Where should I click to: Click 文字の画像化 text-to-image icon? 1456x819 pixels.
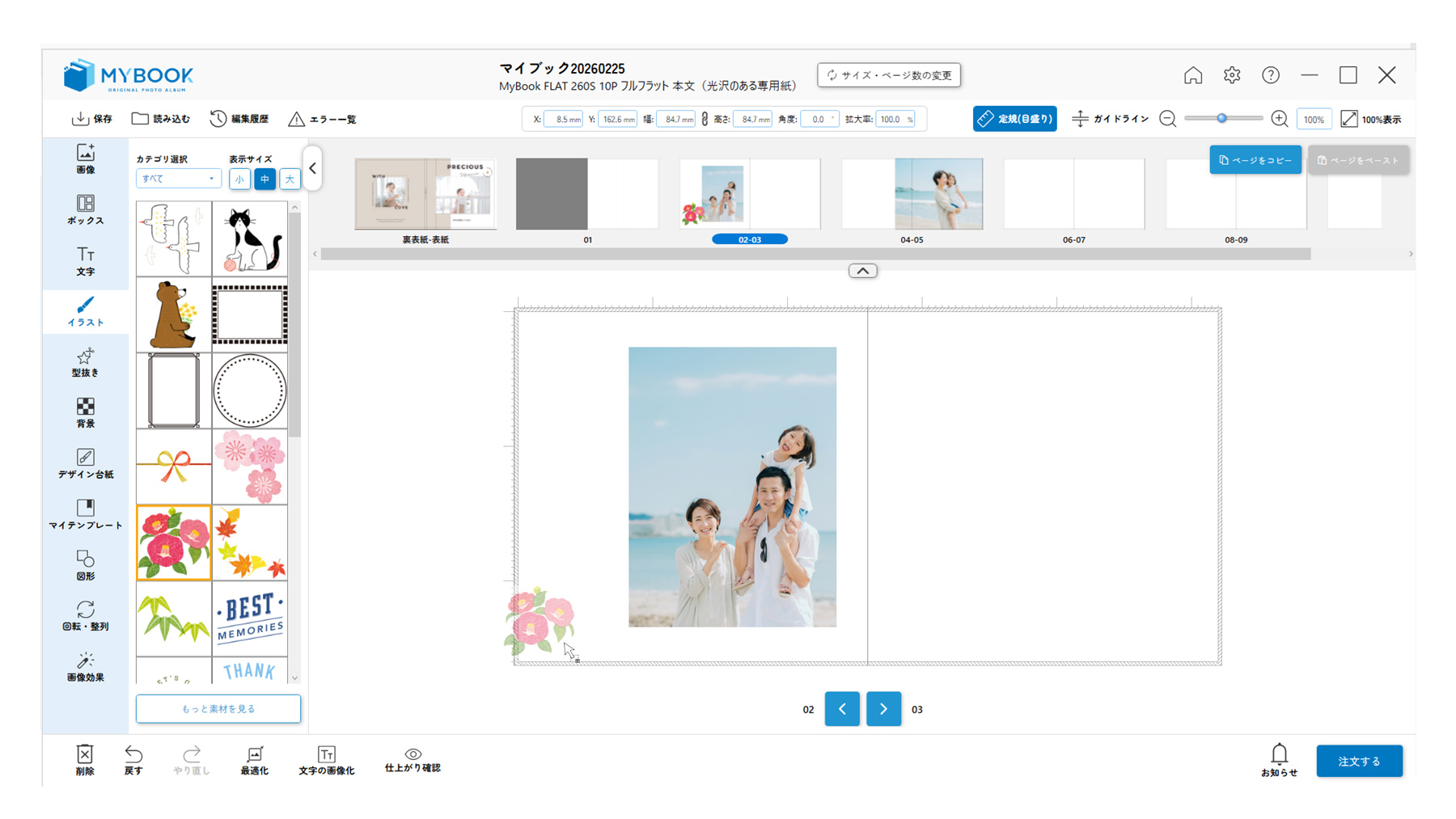327,759
